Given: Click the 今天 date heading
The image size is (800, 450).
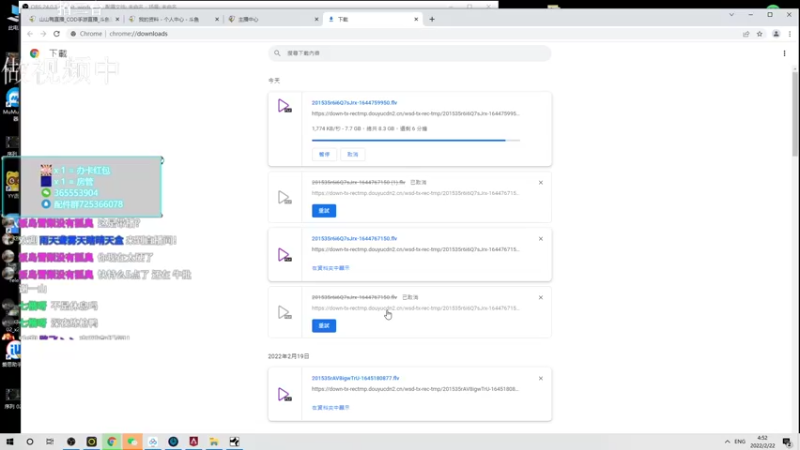Looking at the screenshot, I should pyautogui.click(x=274, y=81).
